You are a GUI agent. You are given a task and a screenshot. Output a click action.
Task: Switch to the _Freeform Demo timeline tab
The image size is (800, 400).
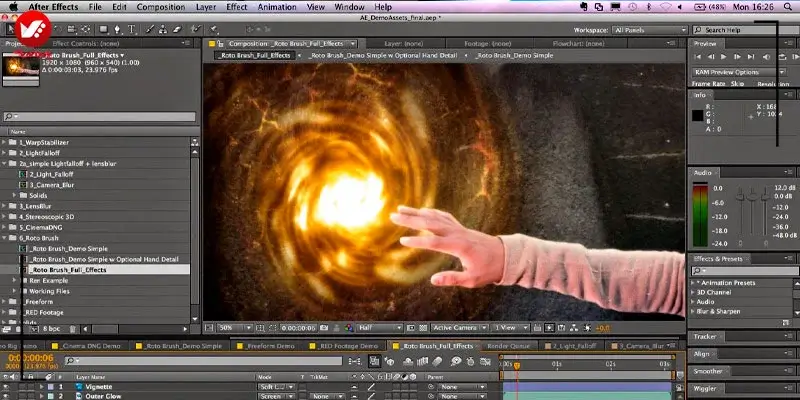[x=266, y=346]
